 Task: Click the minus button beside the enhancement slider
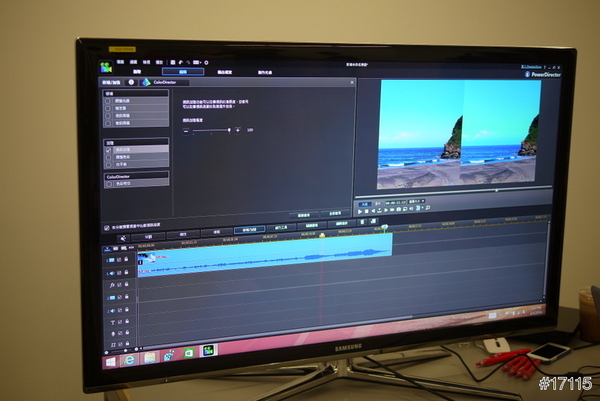186,131
